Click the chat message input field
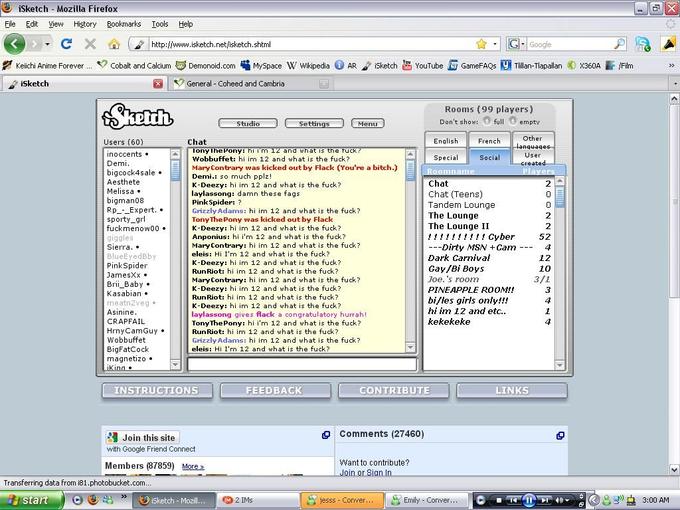 coord(302,364)
